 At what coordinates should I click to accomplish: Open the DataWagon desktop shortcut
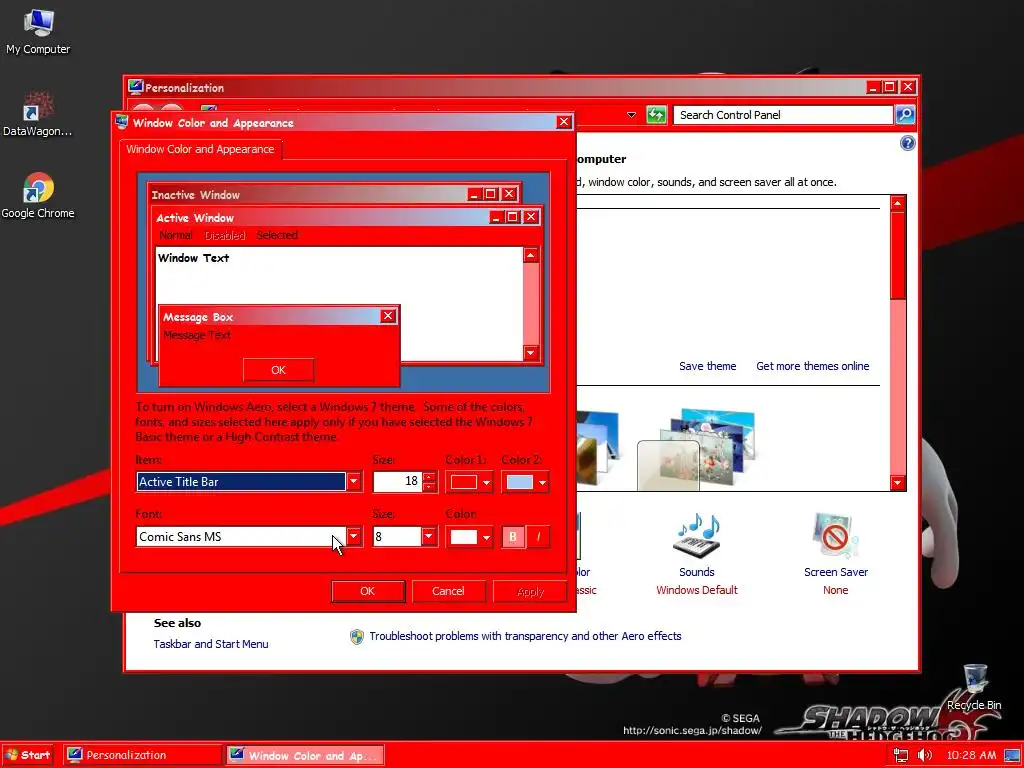(x=38, y=114)
